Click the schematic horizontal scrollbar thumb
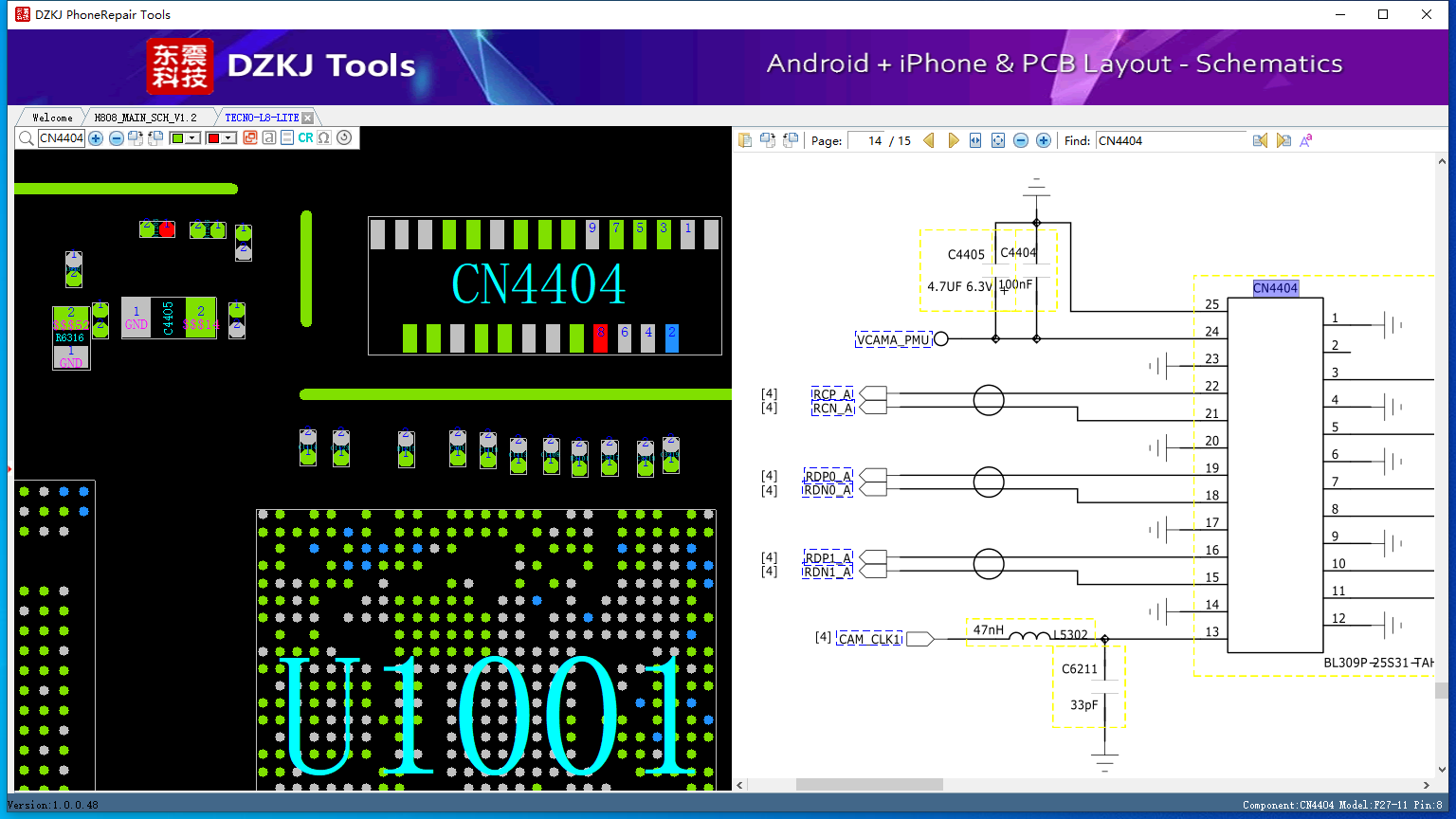This screenshot has width=1456, height=819. pos(869,785)
